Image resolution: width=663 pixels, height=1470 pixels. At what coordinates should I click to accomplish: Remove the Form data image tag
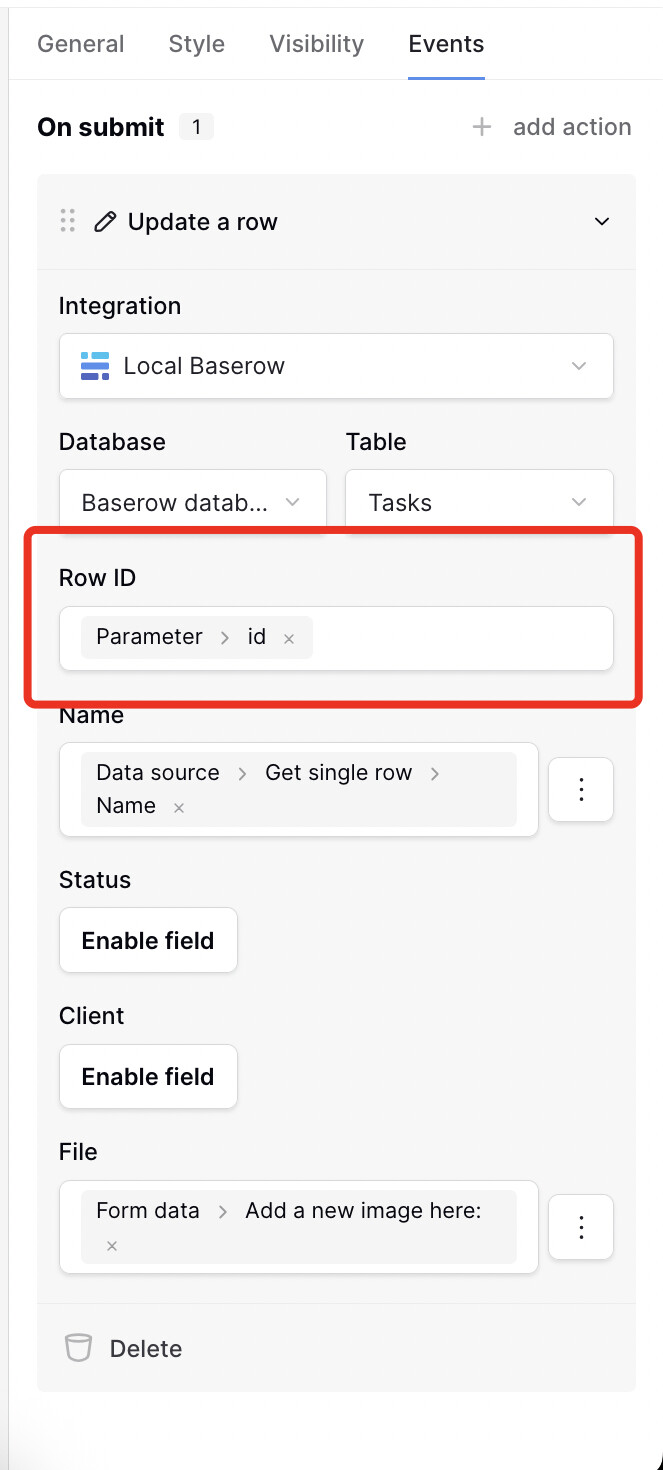112,1246
